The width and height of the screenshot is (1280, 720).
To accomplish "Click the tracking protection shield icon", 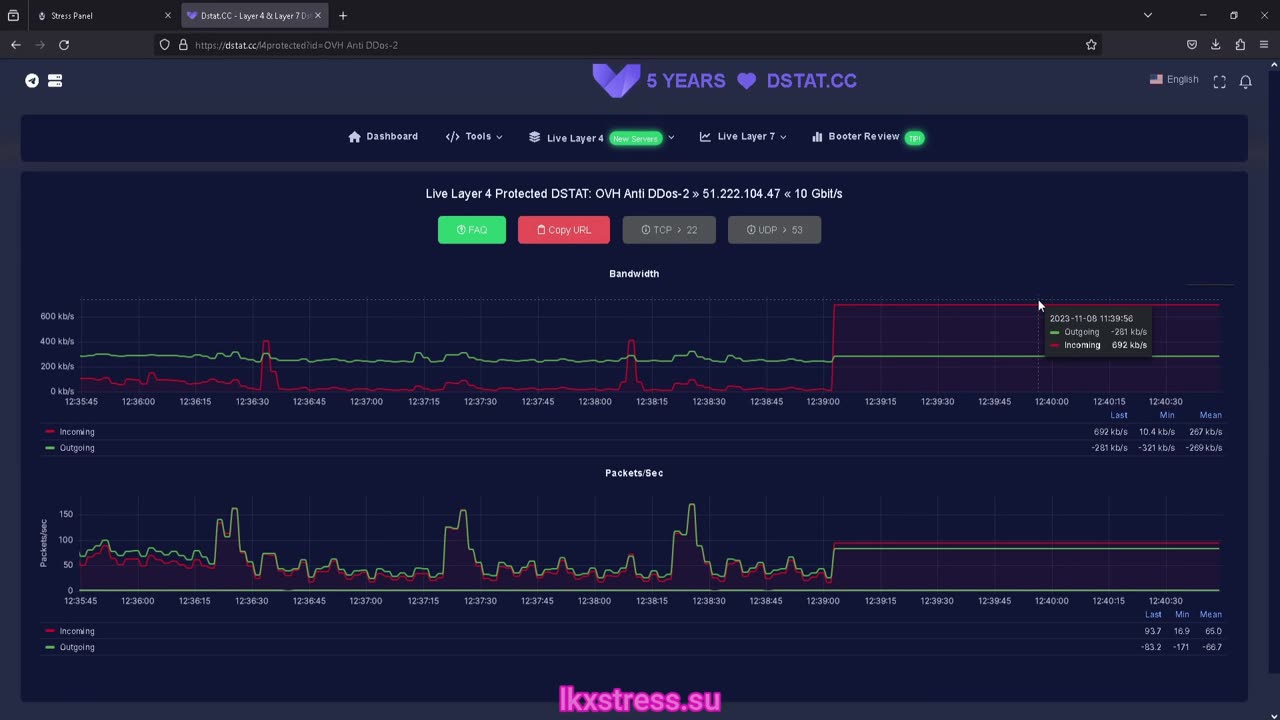I will click(x=165, y=45).
